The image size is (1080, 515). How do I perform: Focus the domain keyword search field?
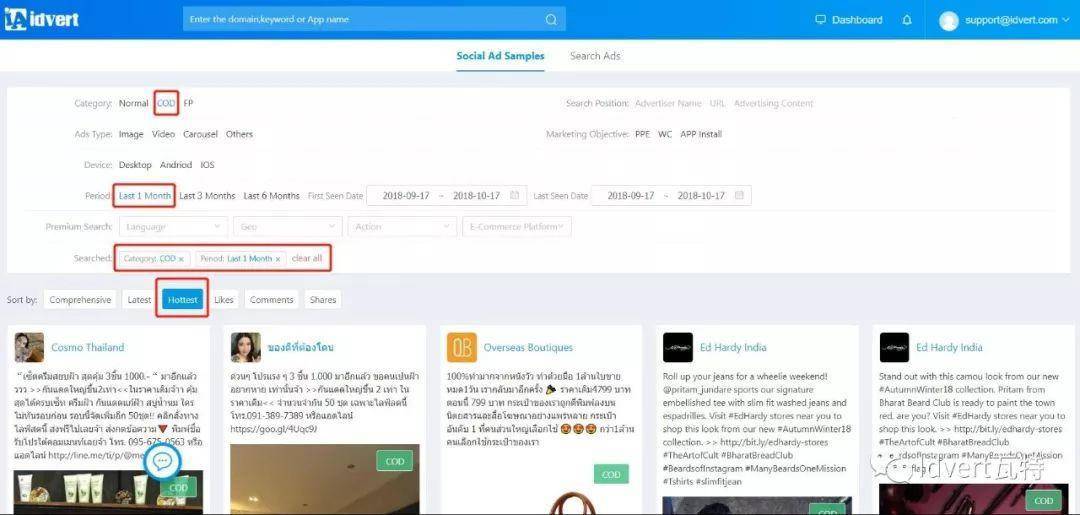point(374,19)
